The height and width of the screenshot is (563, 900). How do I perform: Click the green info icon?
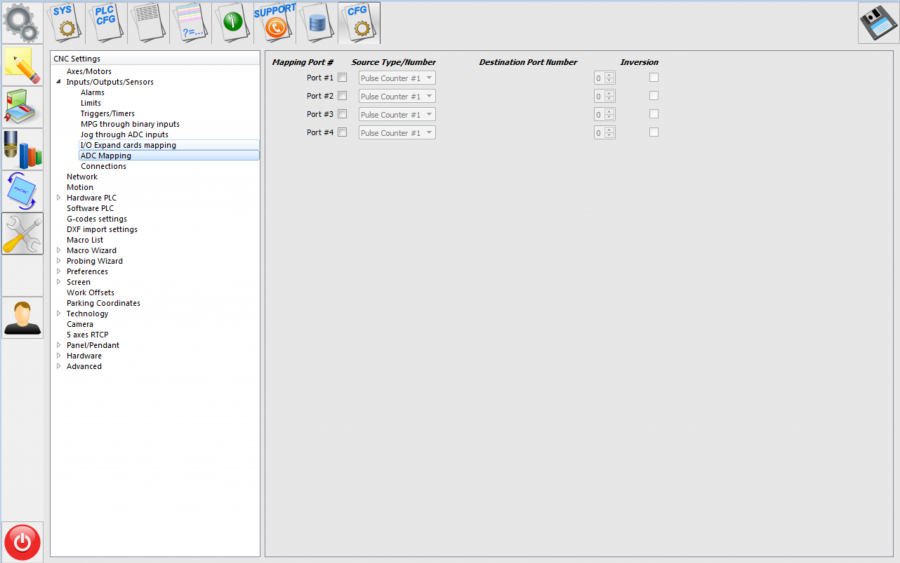coord(233,22)
